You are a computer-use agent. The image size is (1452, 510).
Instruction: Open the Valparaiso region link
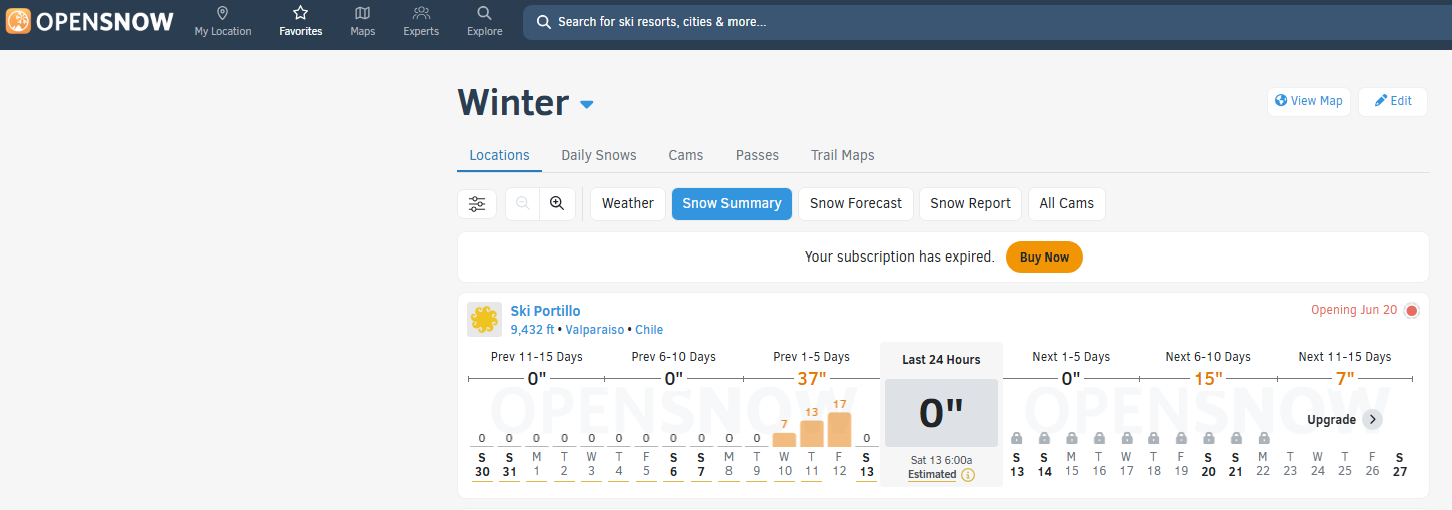coord(595,329)
